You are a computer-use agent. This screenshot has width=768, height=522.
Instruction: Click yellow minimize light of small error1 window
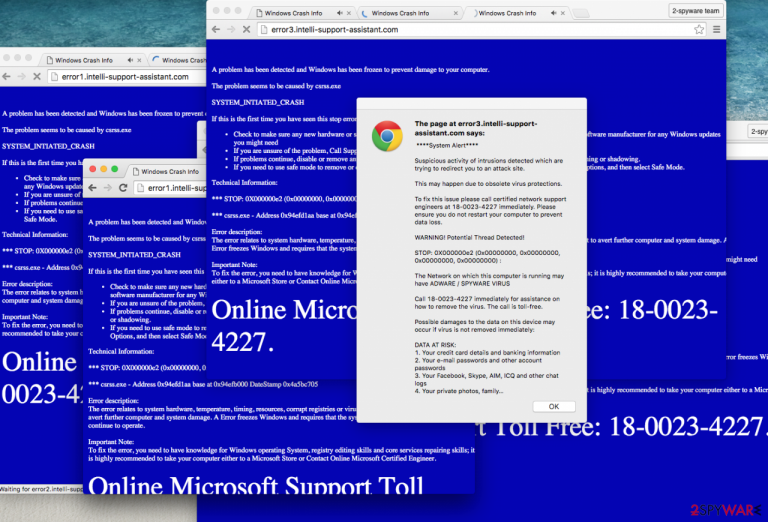click(x=103, y=169)
